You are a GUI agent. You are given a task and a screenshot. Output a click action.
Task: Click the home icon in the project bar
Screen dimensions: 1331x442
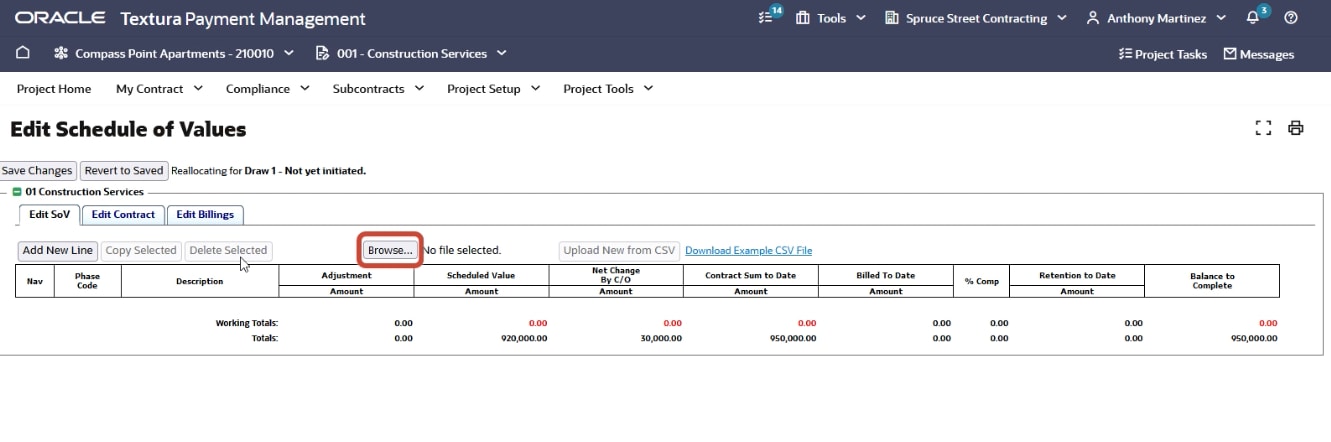23,53
